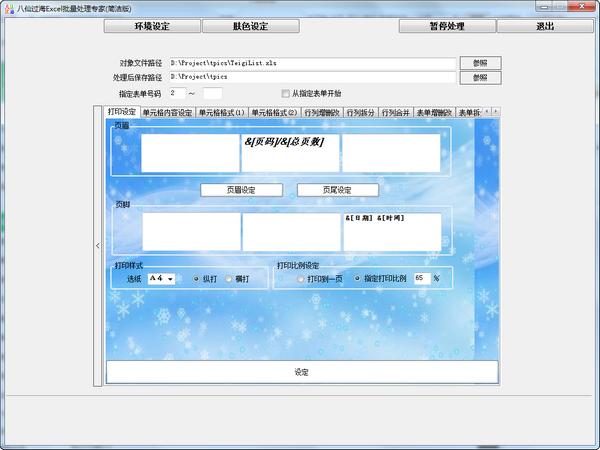This screenshot has width=600, height=450.
Task: Collapse side panel with left chevron
Action: [x=98, y=246]
